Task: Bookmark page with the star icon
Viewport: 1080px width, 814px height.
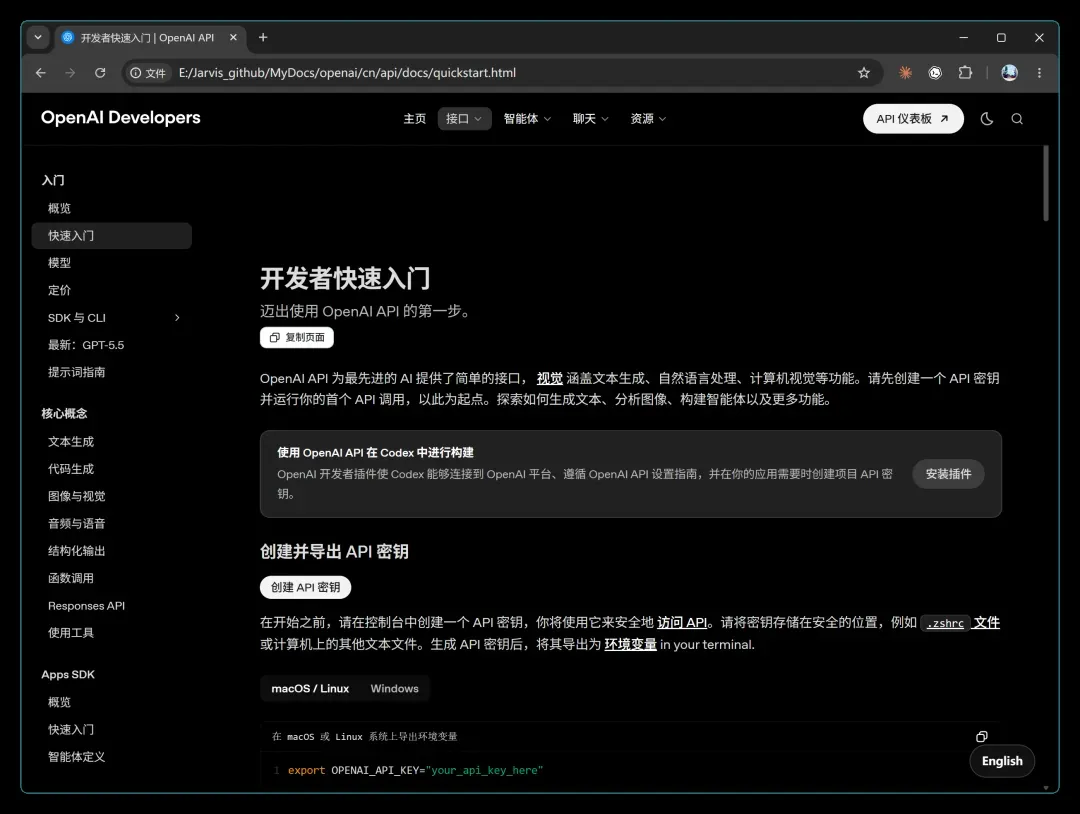Action: pos(864,73)
